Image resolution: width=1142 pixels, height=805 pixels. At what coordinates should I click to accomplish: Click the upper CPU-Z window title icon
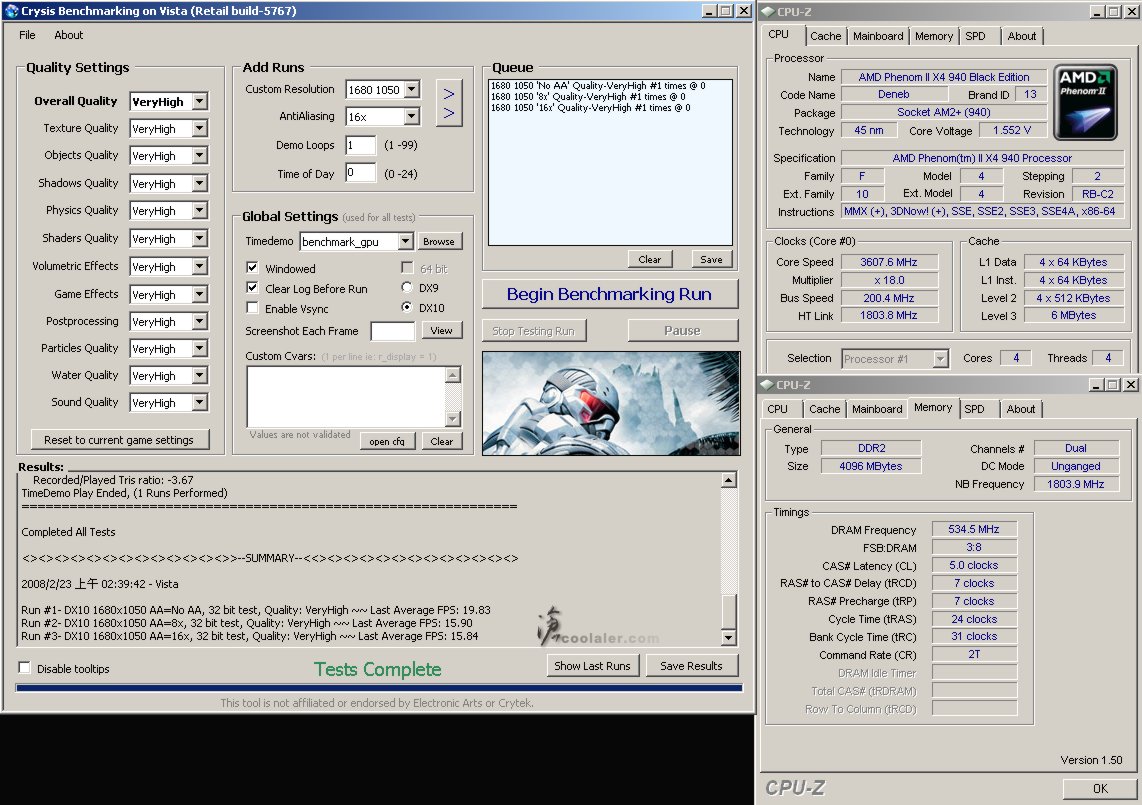pyautogui.click(x=767, y=12)
